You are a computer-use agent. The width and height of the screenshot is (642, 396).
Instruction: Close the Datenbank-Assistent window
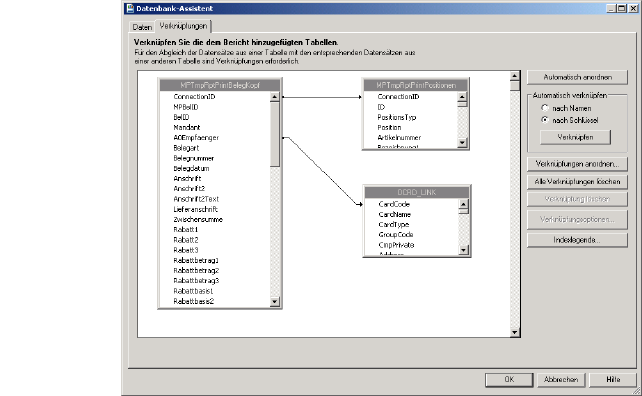633,8
